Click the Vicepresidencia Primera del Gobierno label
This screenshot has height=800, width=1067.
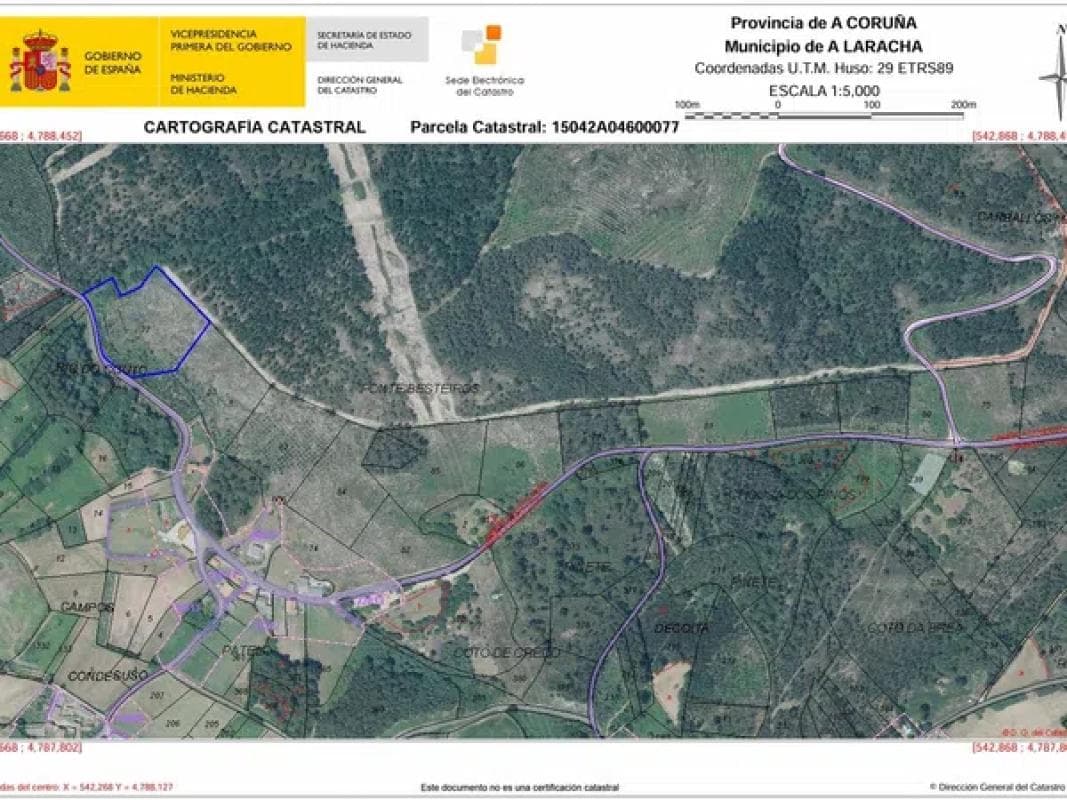[231, 41]
